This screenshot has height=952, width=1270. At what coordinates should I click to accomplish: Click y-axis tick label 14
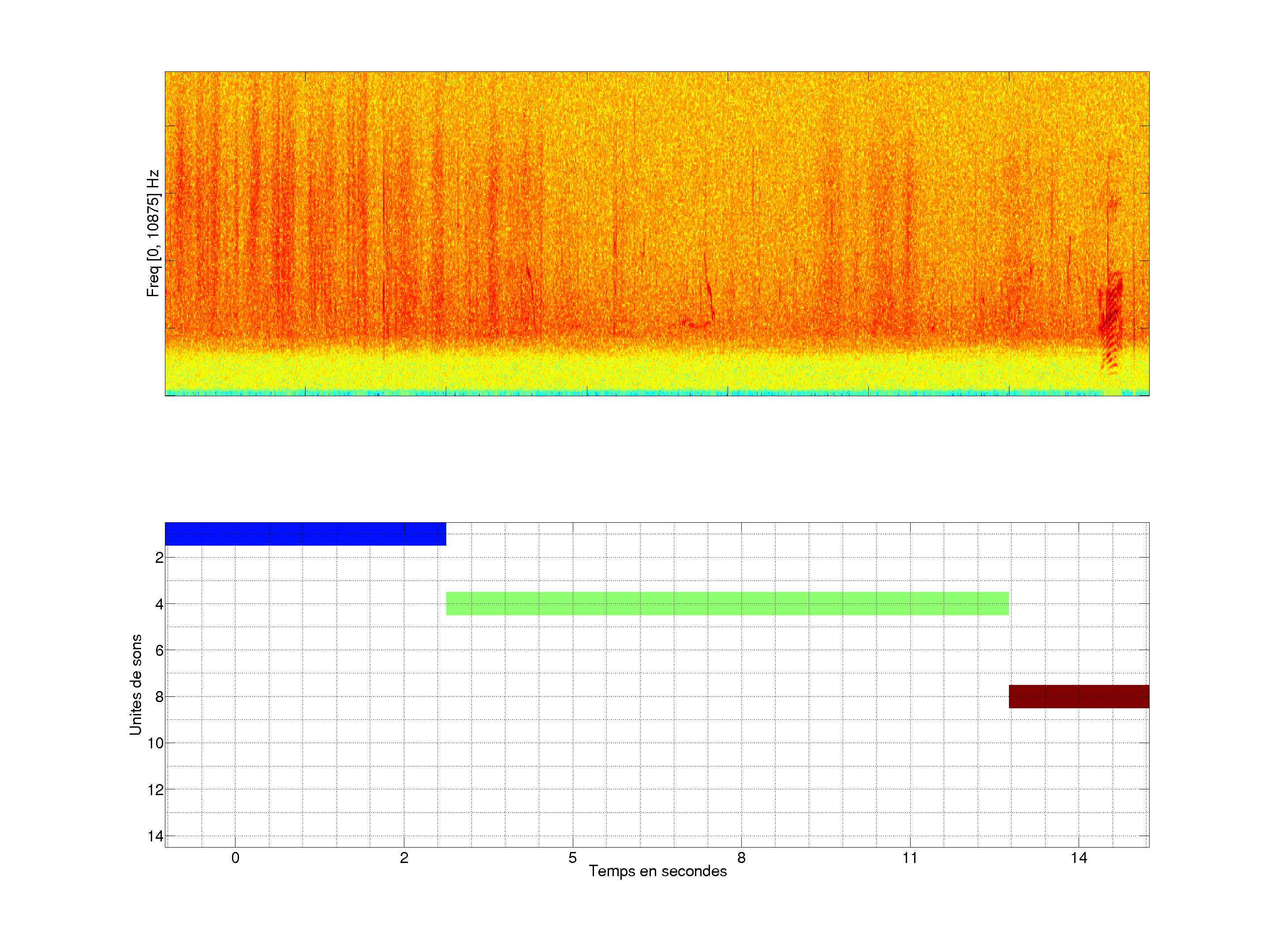tap(156, 836)
